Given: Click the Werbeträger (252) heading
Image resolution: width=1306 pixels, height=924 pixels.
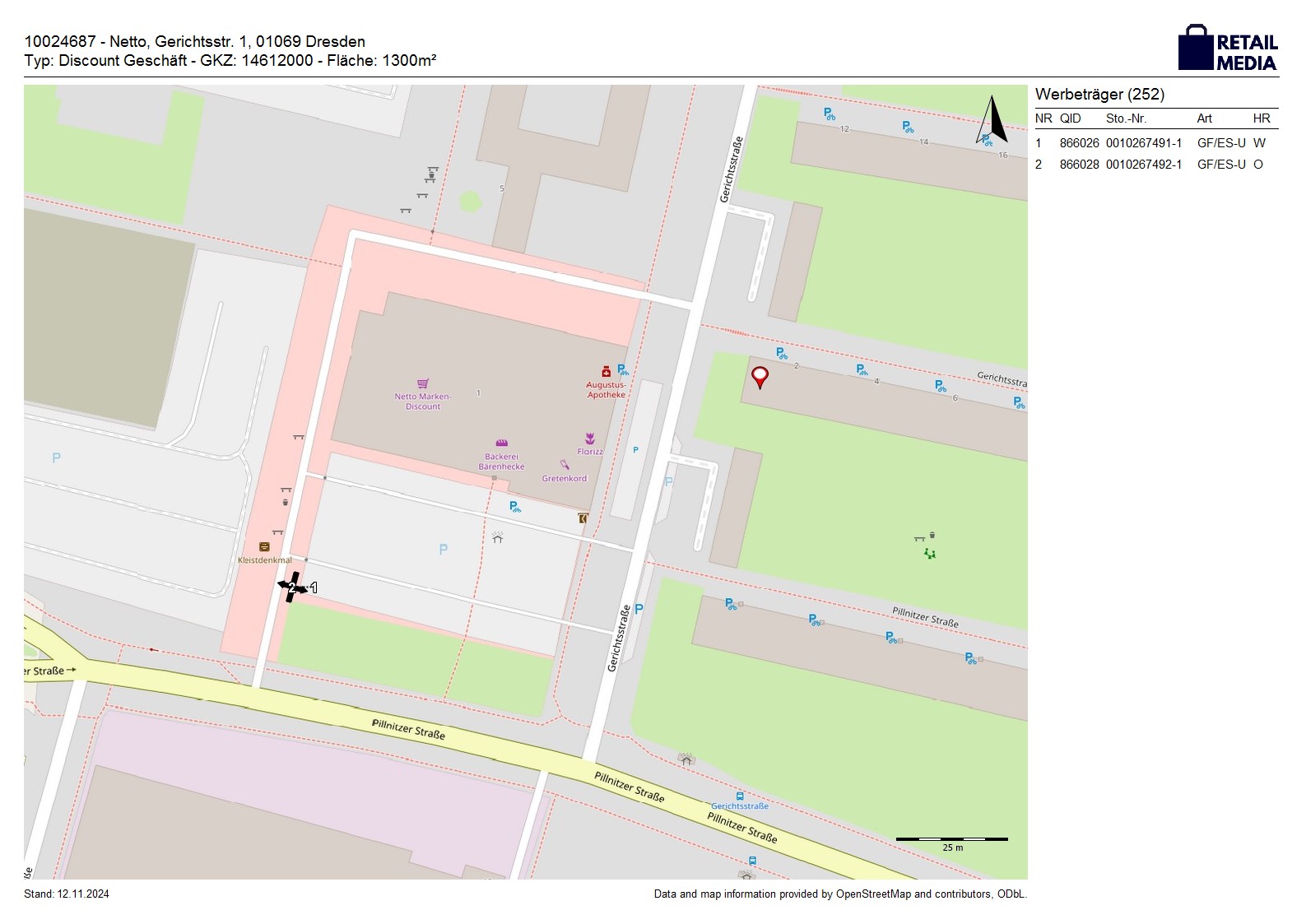Looking at the screenshot, I should tap(1099, 95).
